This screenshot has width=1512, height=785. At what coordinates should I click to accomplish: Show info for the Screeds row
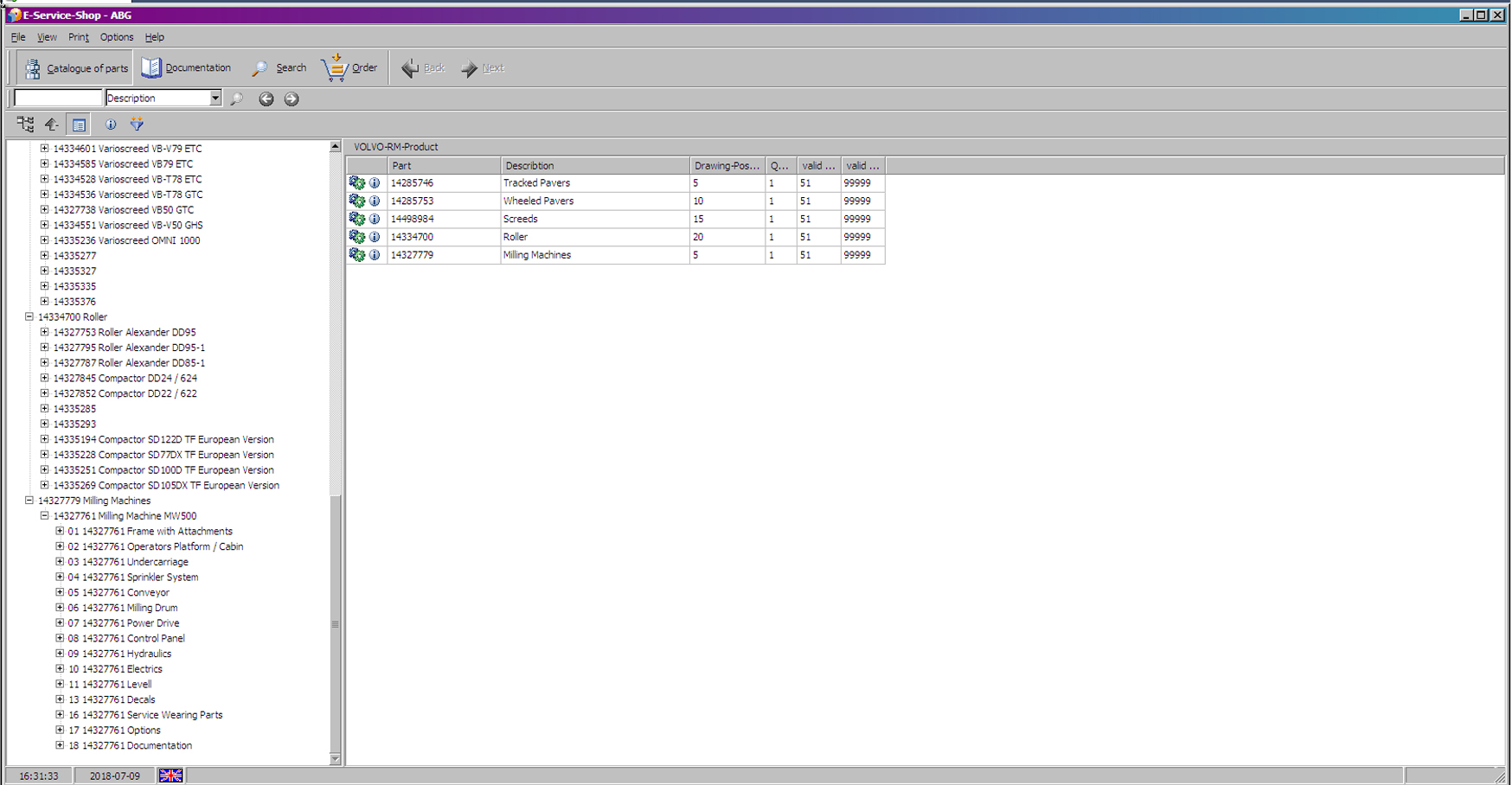tap(375, 220)
